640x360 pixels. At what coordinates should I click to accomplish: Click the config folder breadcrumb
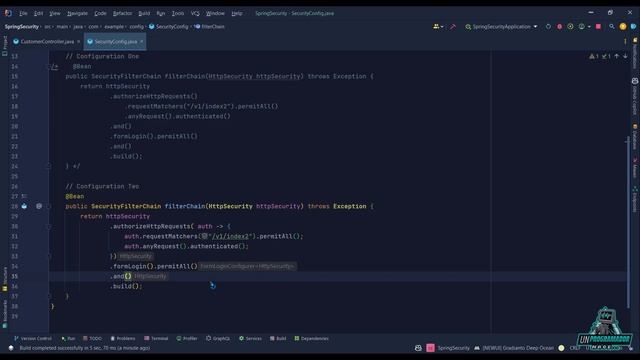coord(136,27)
